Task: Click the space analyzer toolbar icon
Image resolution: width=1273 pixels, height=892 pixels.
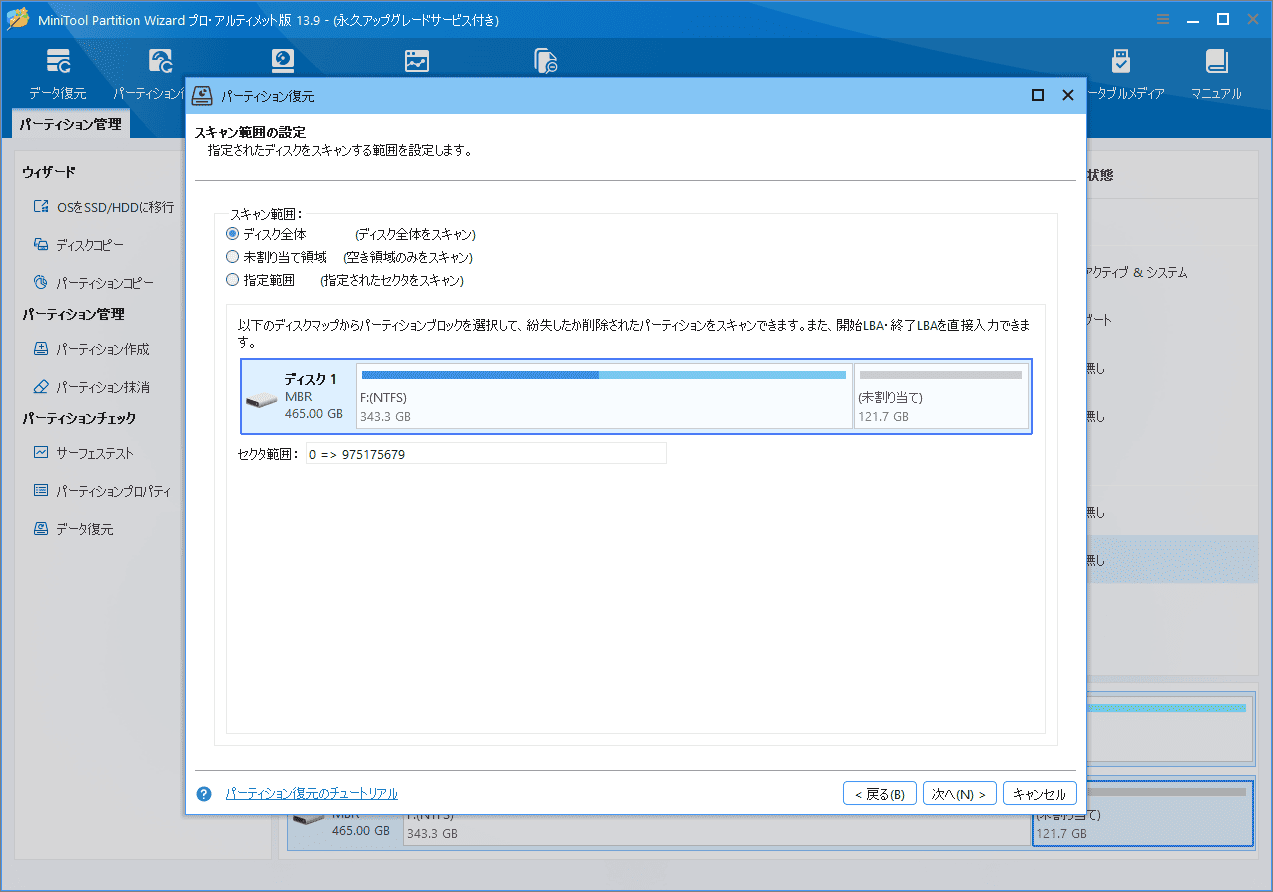Action: point(417,61)
